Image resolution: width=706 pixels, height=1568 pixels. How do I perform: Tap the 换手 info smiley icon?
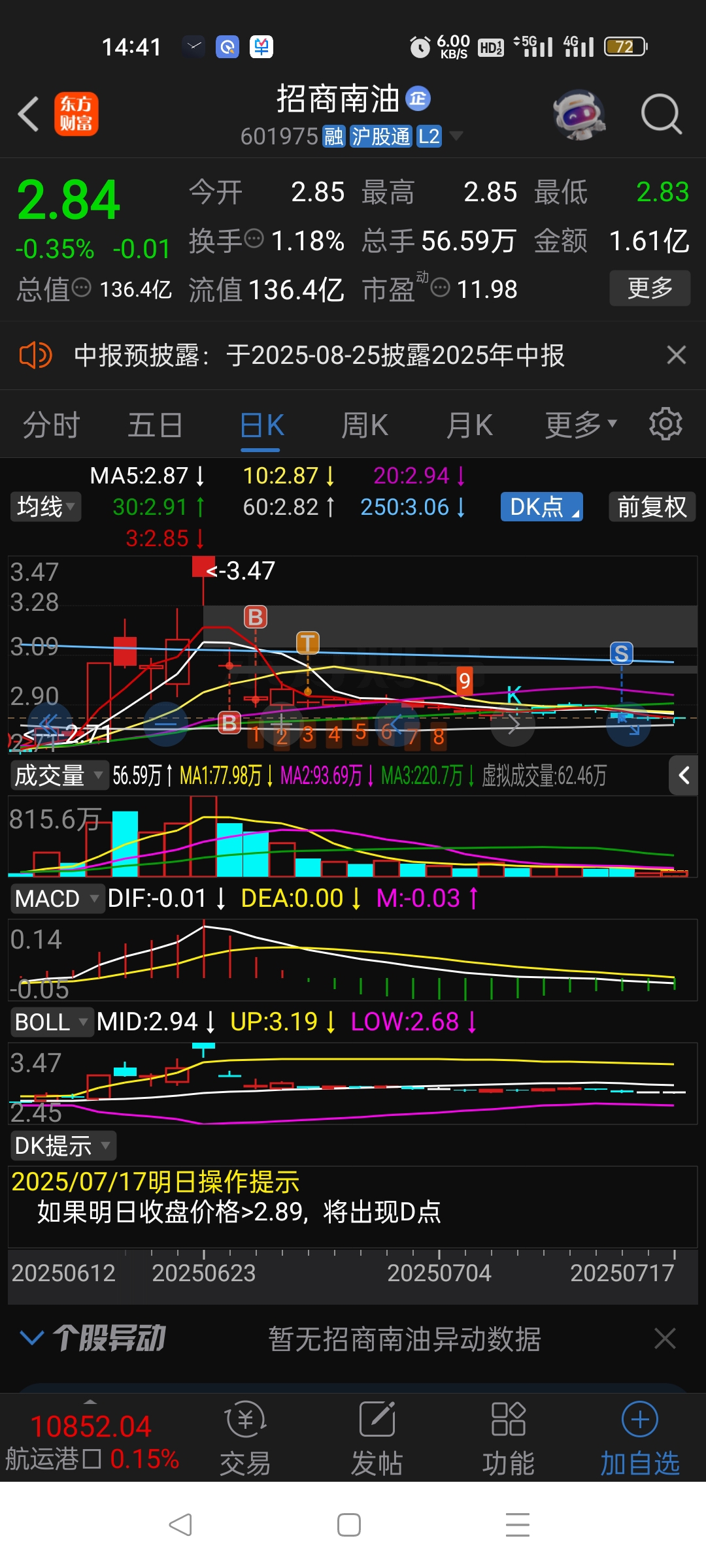tap(254, 238)
